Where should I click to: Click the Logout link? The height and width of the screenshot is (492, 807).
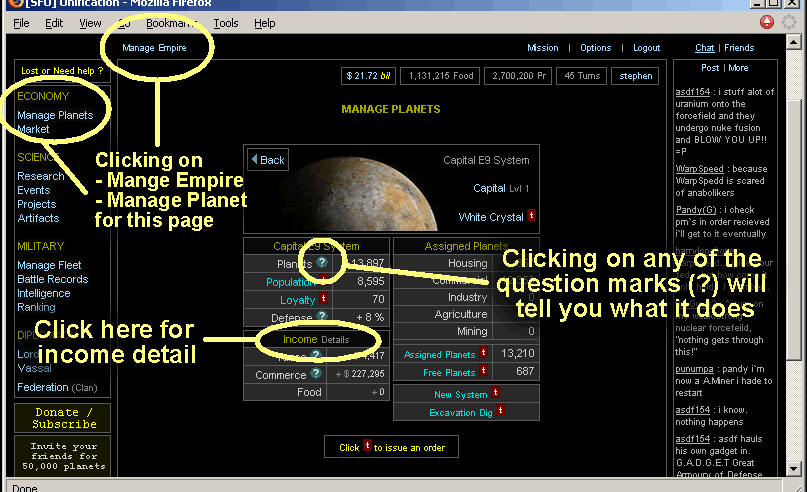coord(646,48)
